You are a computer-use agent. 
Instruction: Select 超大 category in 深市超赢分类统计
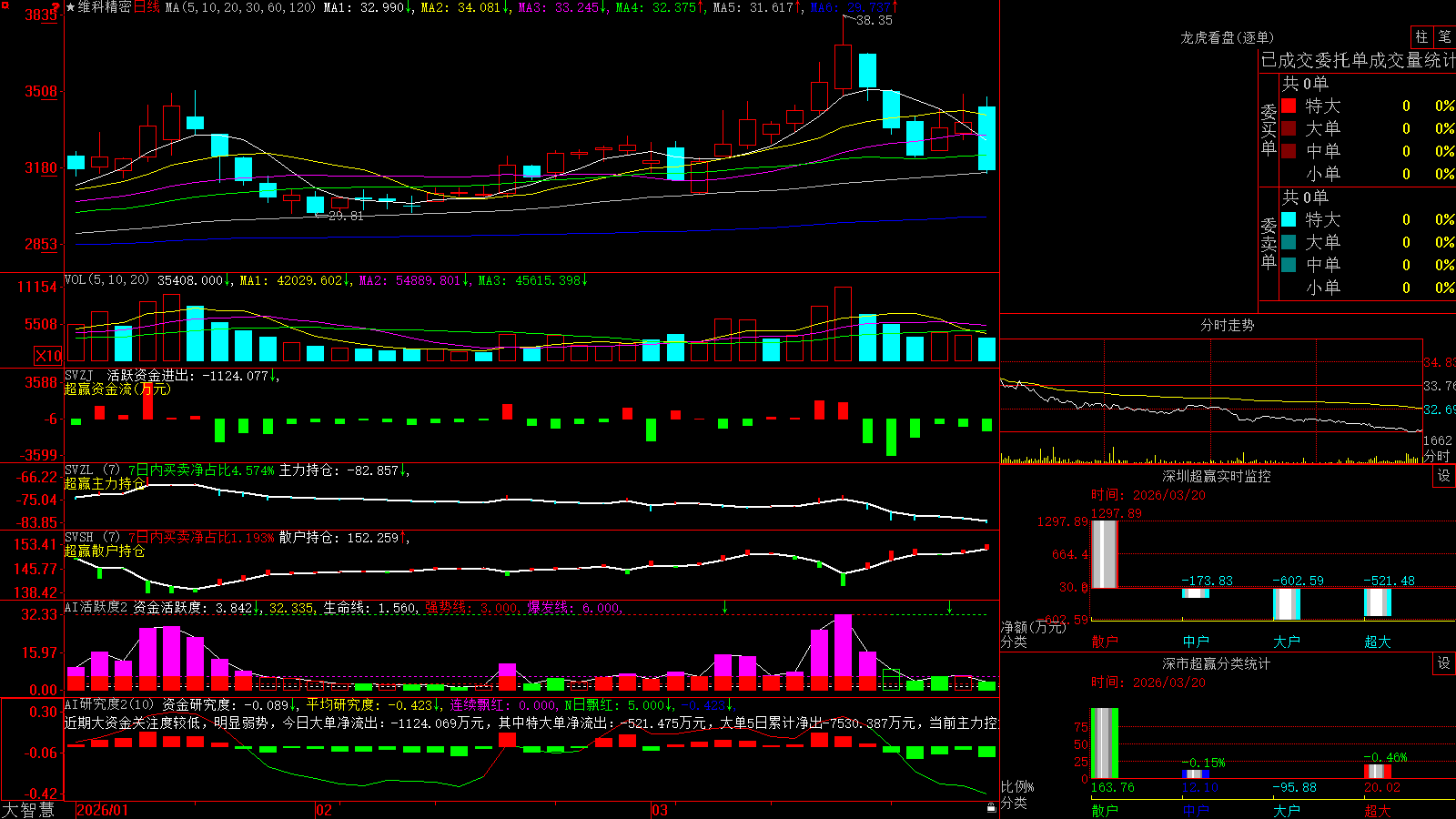[1378, 811]
